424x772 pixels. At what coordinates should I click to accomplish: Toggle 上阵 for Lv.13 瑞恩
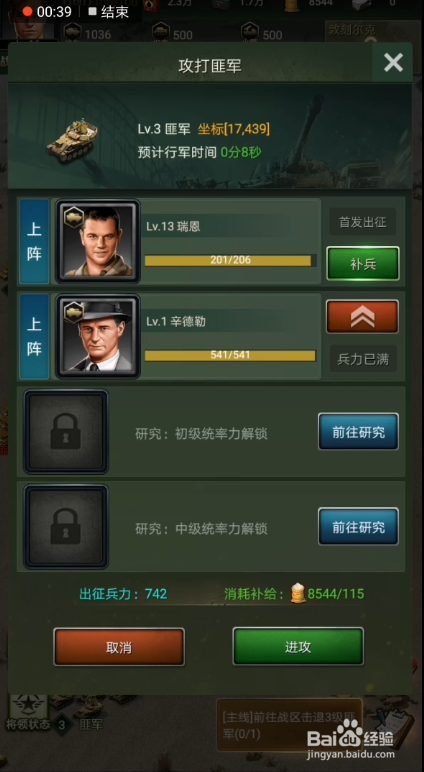tap(34, 241)
